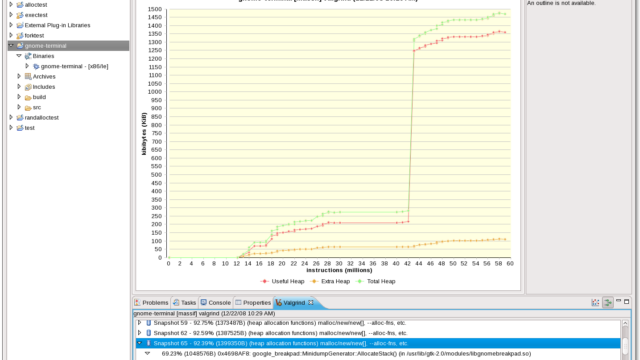
Task: Click the kibibytes (KiB) axis label
Action: 144,133
